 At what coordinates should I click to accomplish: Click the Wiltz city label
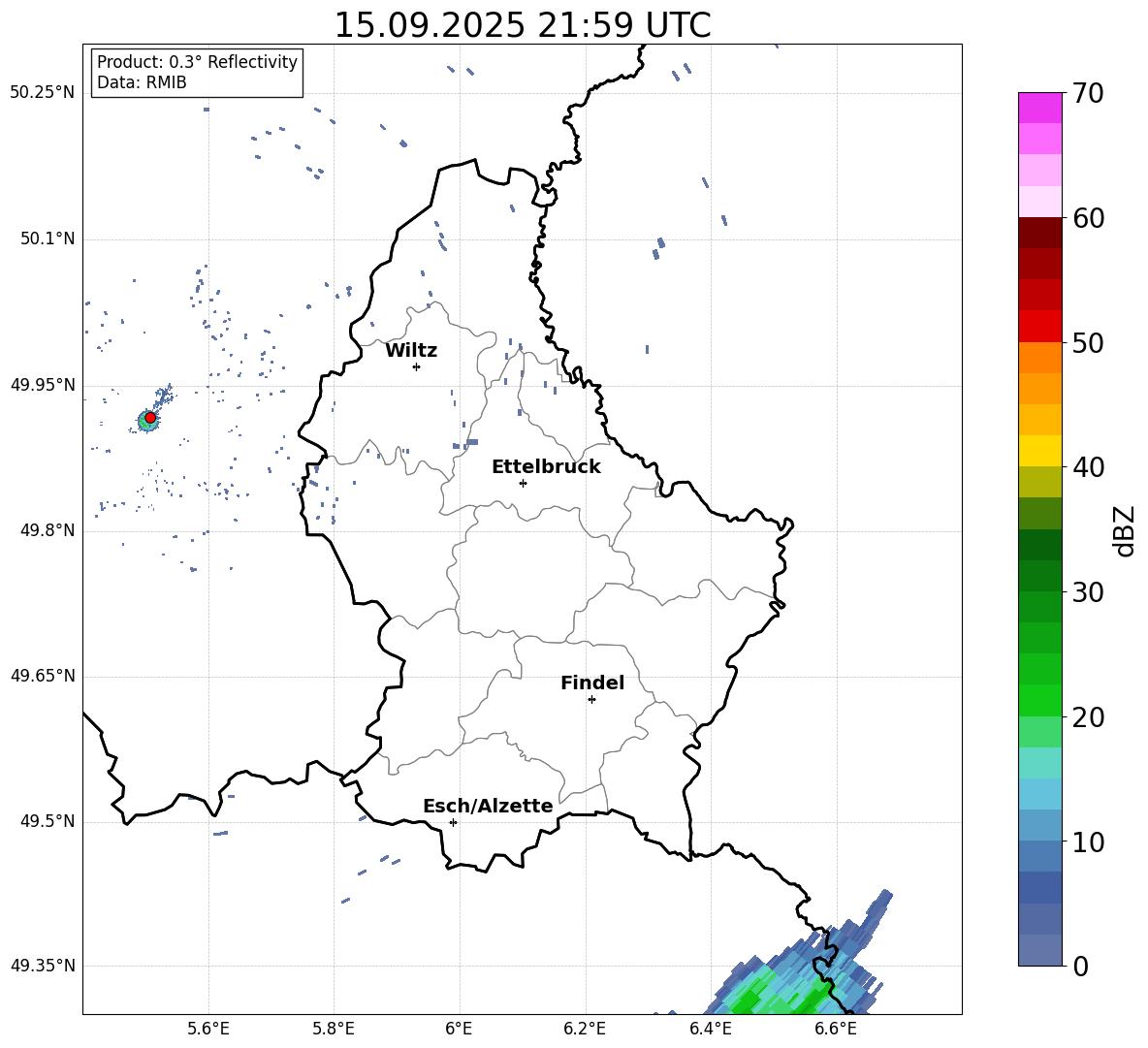pos(411,351)
